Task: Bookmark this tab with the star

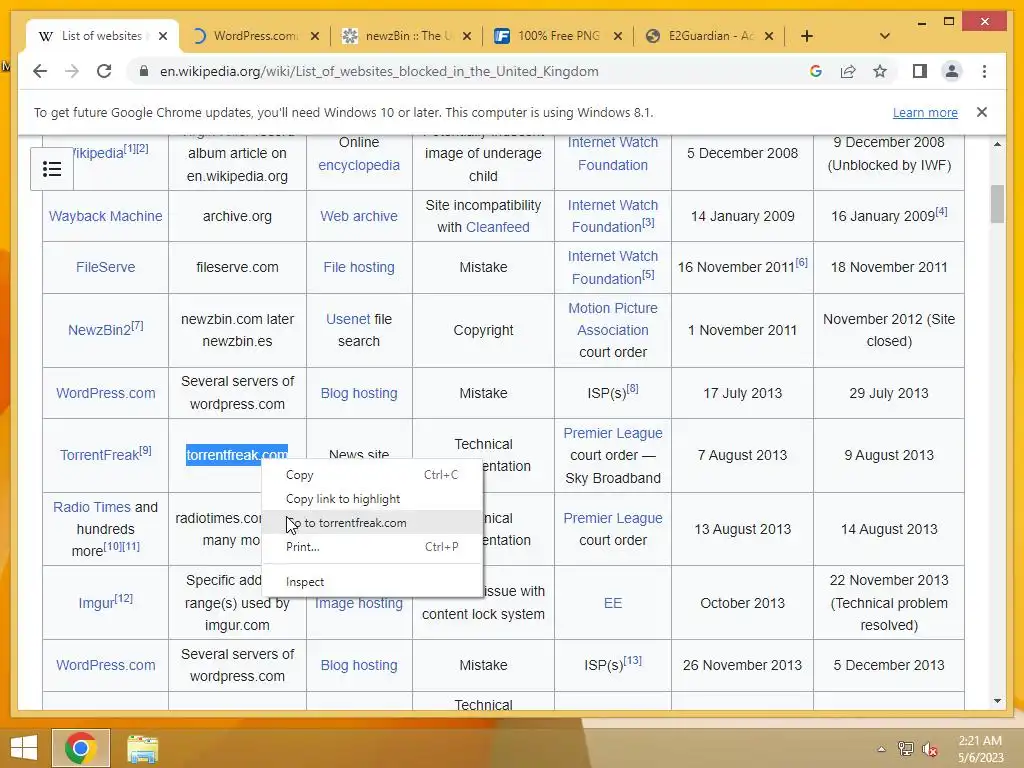Action: [880, 71]
